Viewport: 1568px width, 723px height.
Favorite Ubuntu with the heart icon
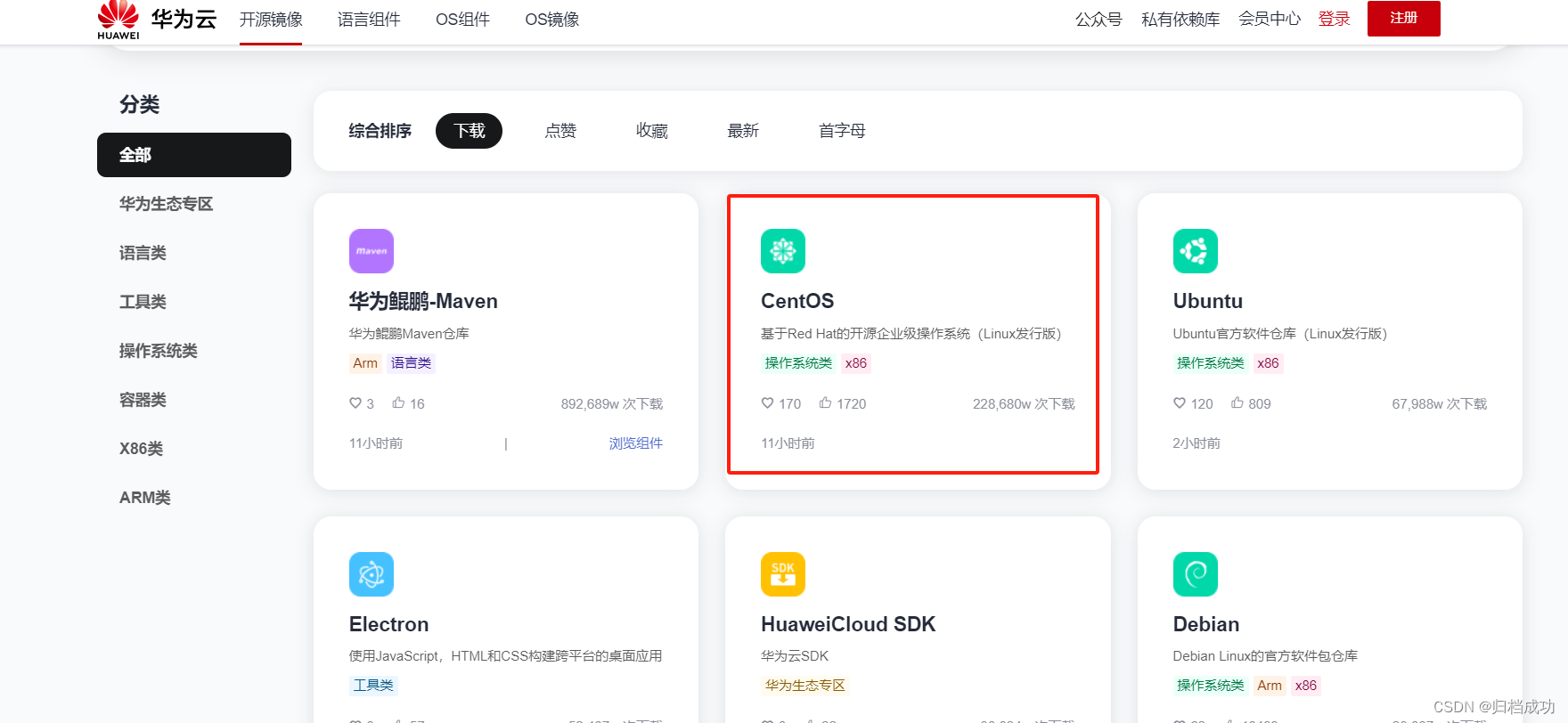pyautogui.click(x=1180, y=403)
